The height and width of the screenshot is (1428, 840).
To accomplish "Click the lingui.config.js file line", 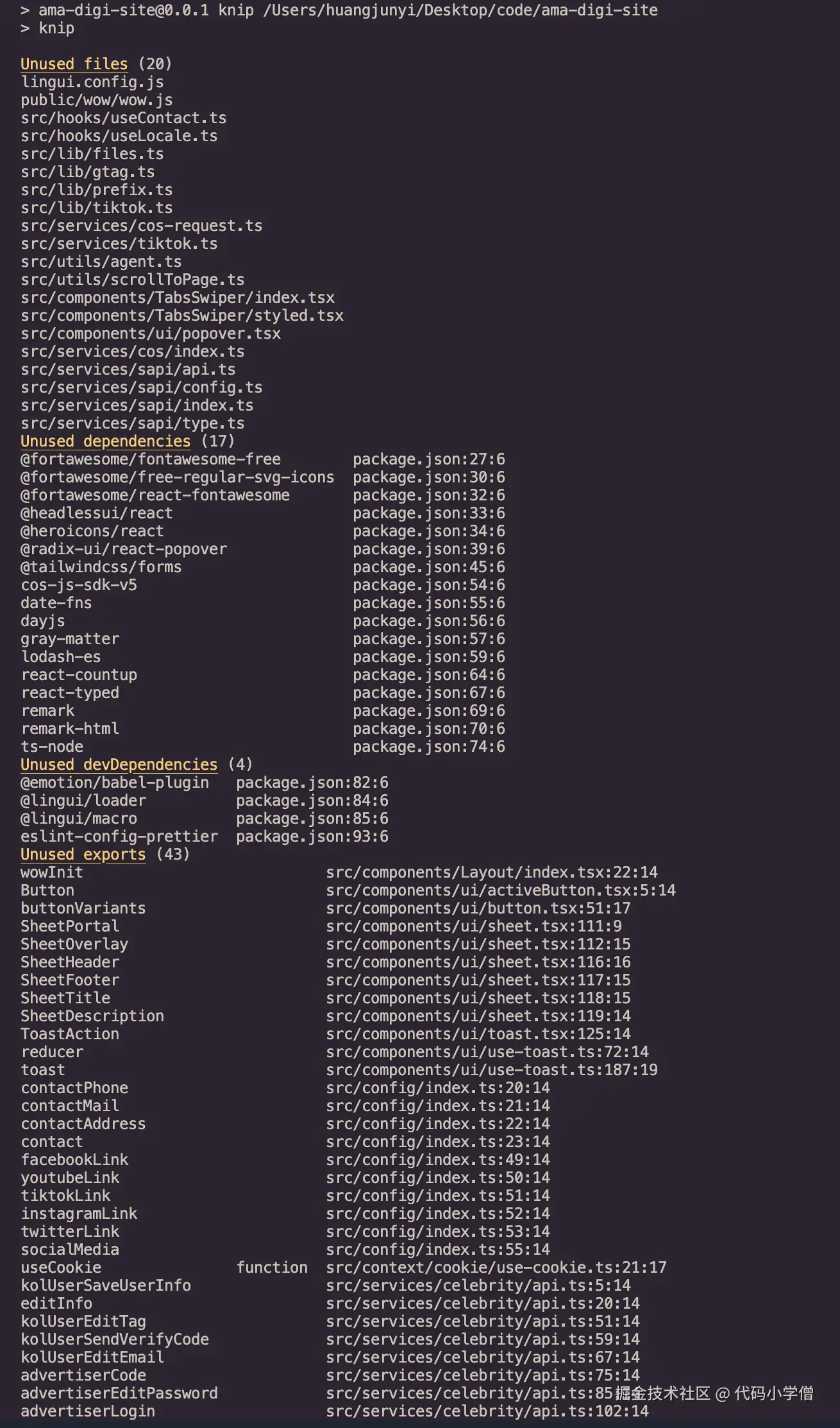I will click(92, 82).
